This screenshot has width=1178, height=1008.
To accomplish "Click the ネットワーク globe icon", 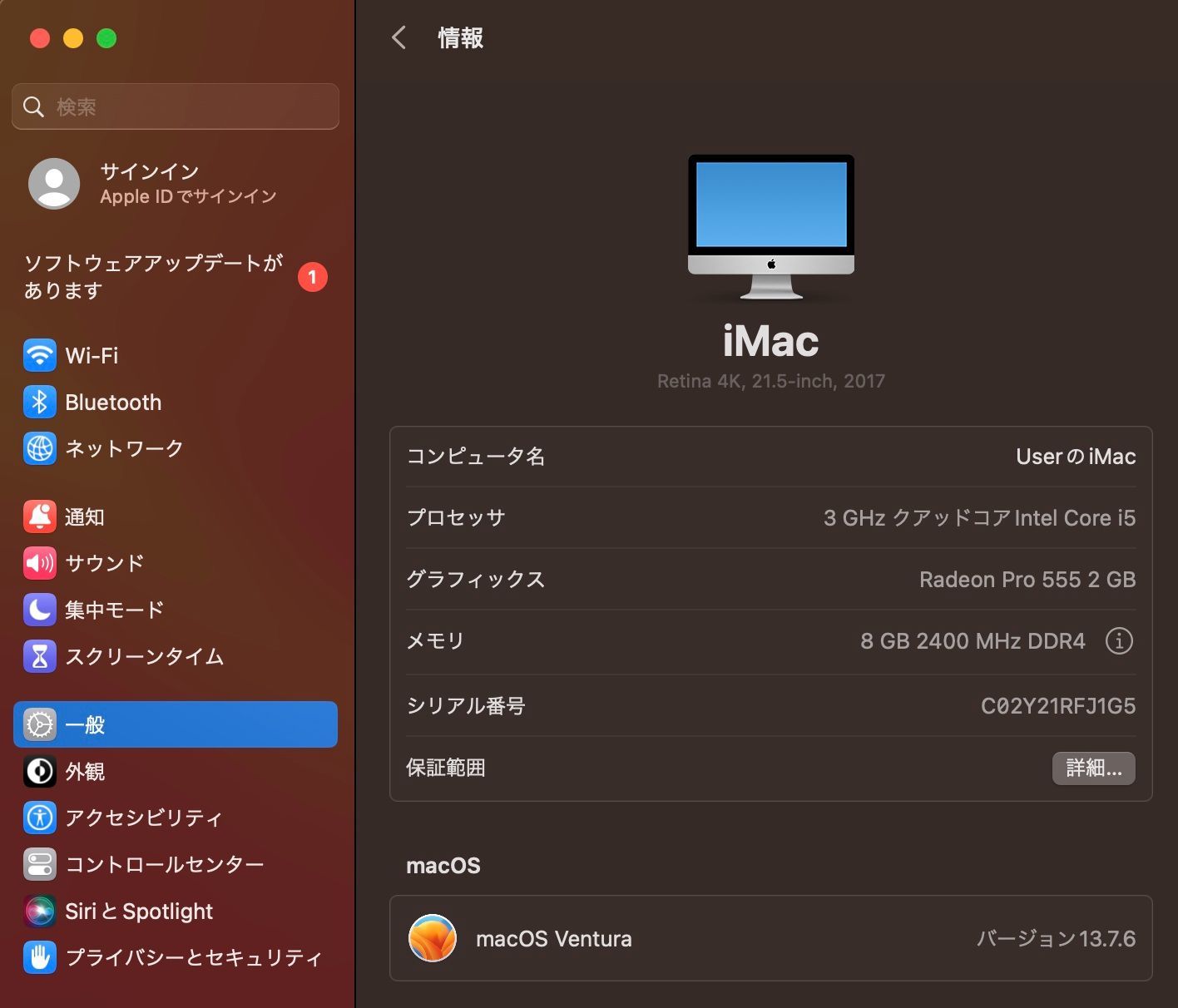I will [x=40, y=448].
